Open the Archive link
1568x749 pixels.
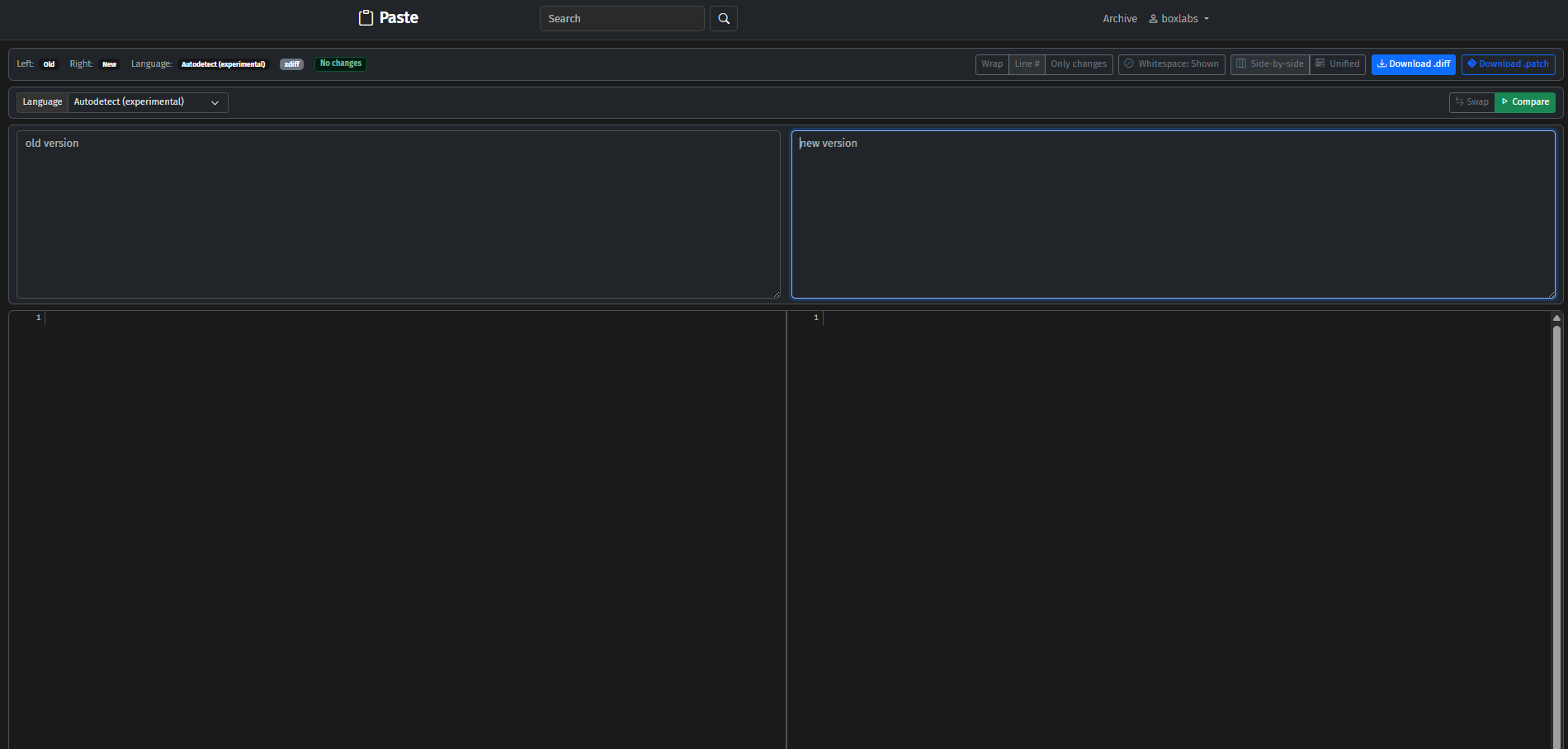[1119, 19]
